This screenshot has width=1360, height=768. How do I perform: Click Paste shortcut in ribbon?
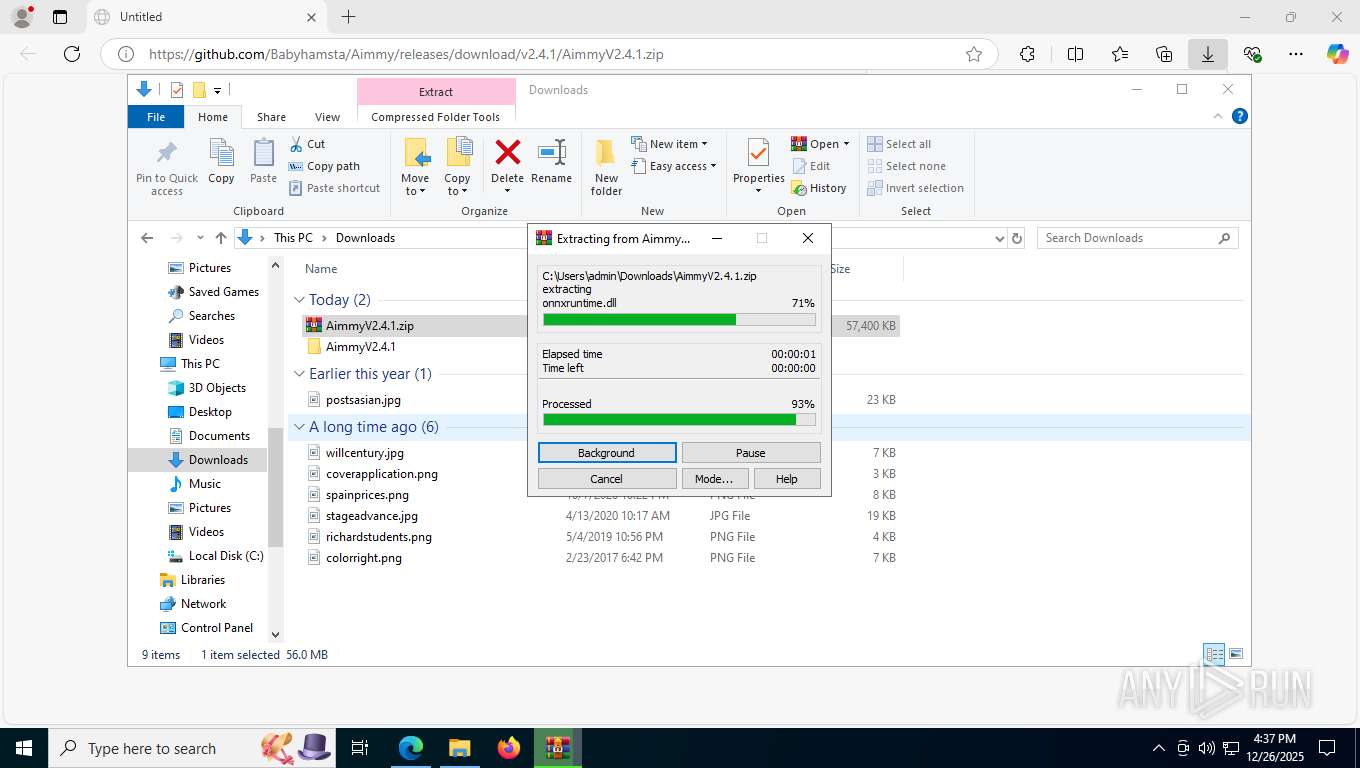click(334, 188)
